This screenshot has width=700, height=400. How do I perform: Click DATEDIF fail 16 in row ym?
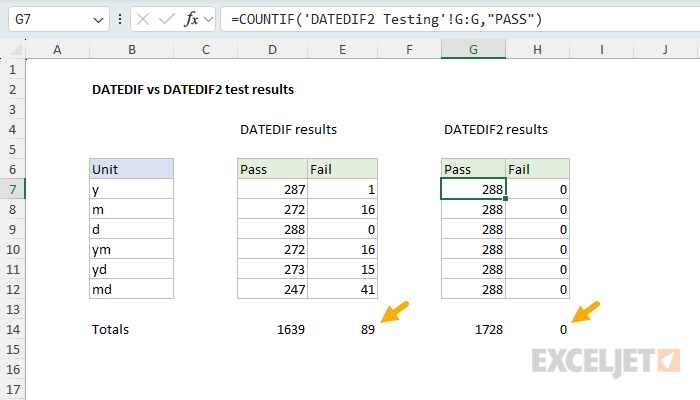pos(342,249)
